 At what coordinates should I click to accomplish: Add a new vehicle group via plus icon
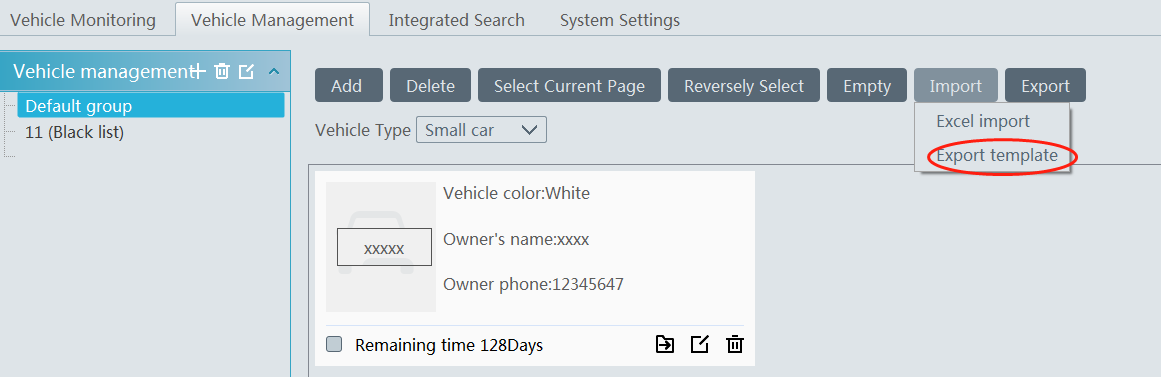197,71
